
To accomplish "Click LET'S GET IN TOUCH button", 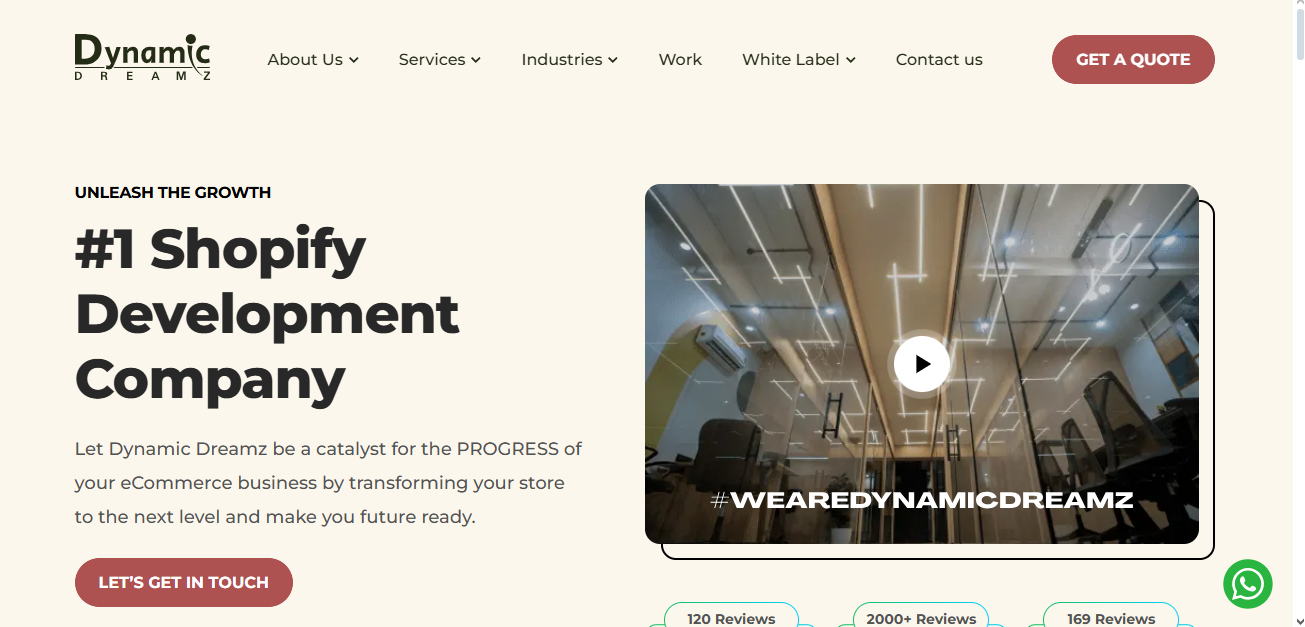I will tap(184, 582).
